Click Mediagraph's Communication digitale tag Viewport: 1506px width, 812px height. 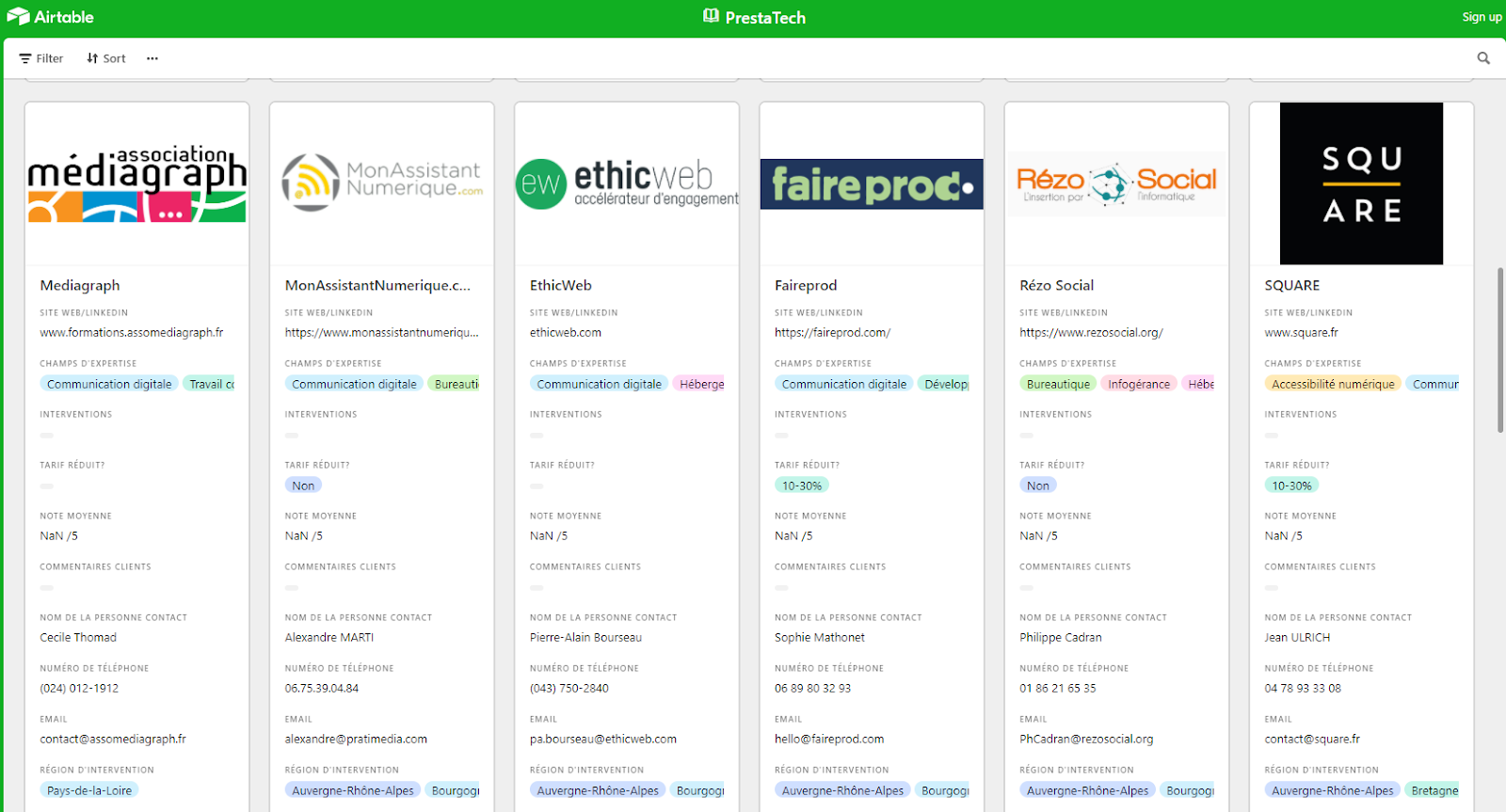pos(109,384)
